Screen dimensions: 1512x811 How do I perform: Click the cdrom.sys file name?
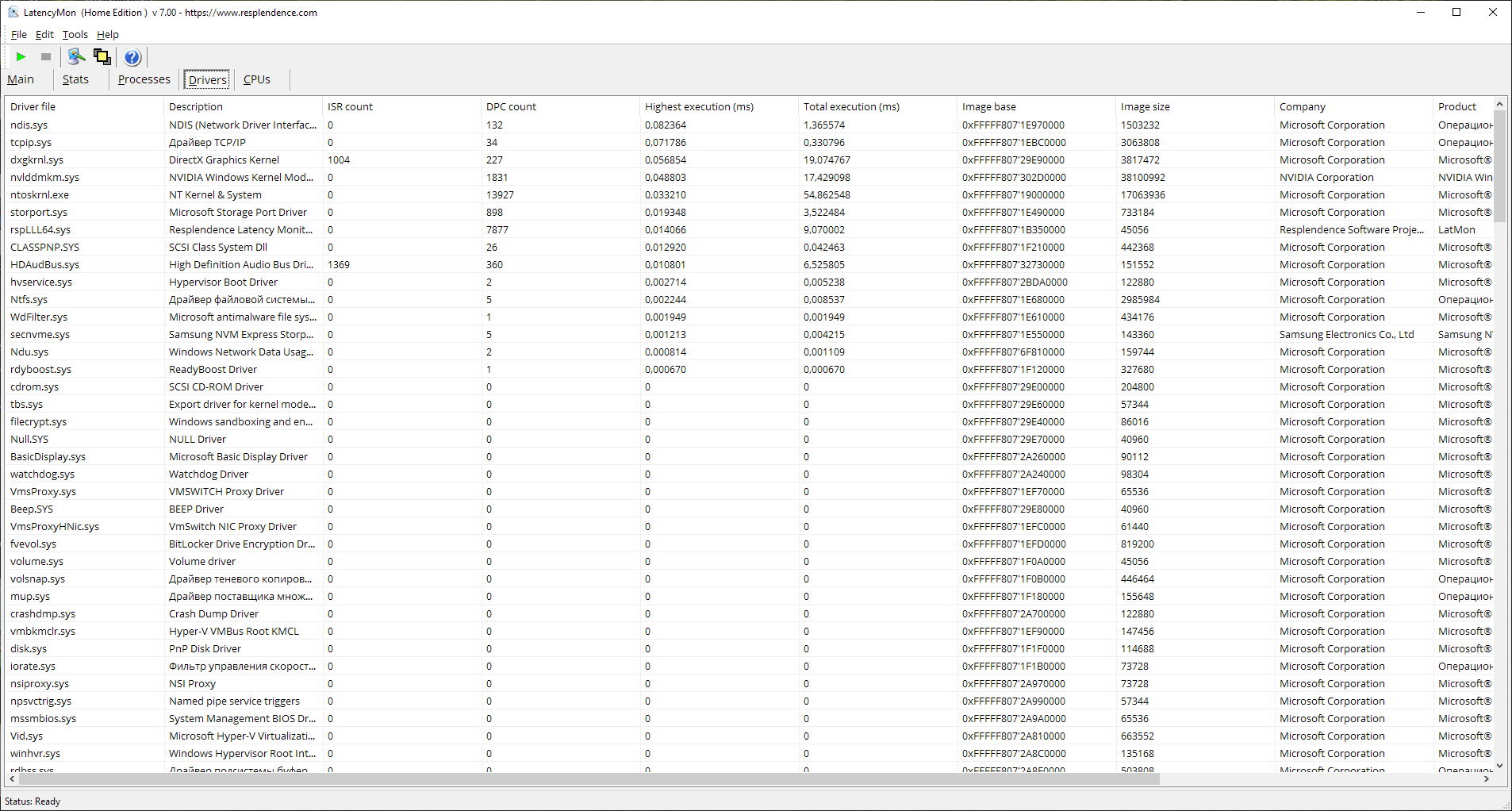click(x=34, y=386)
